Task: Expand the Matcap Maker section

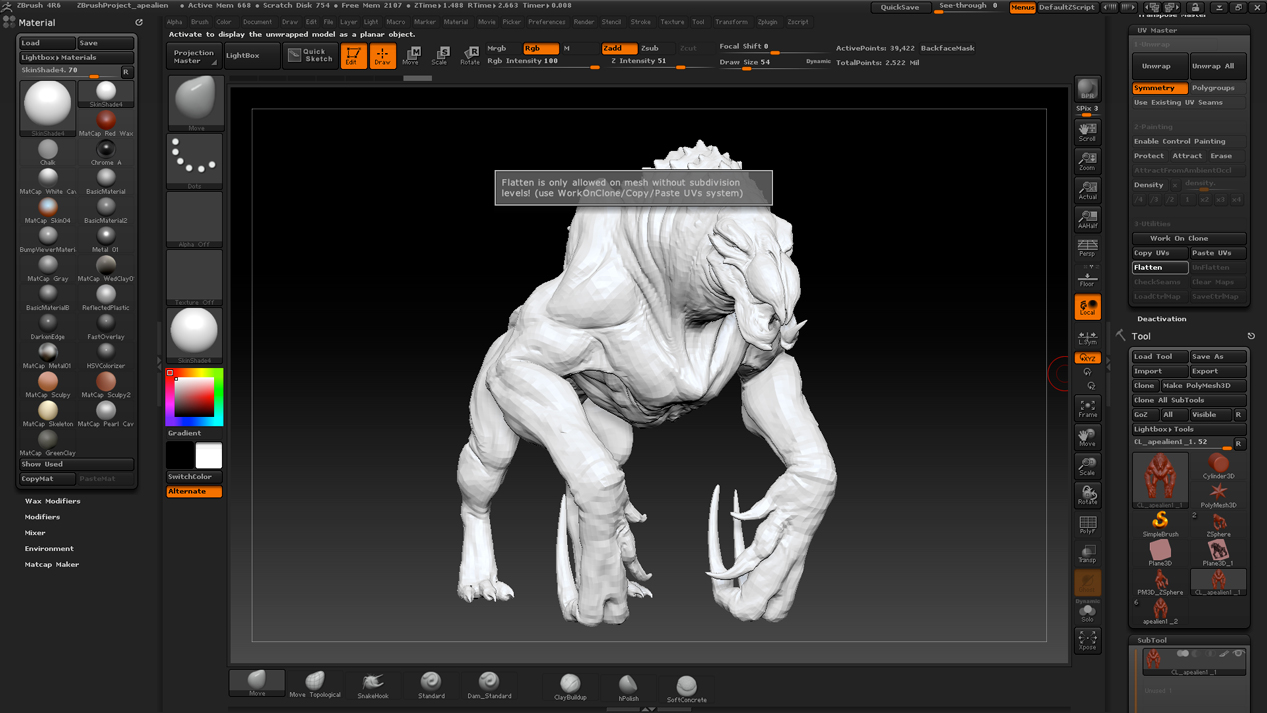Action: [x=51, y=564]
